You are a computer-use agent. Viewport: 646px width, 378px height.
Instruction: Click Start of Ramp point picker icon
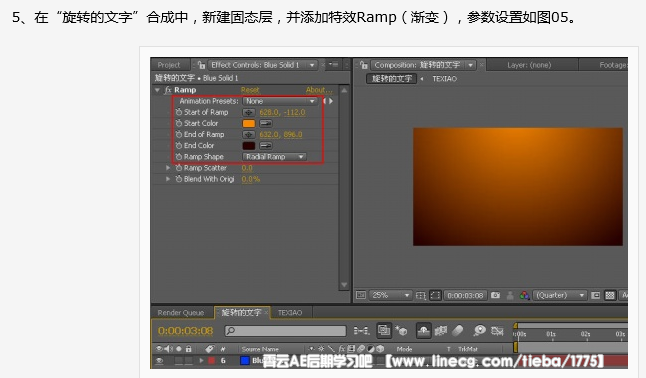[x=248, y=112]
